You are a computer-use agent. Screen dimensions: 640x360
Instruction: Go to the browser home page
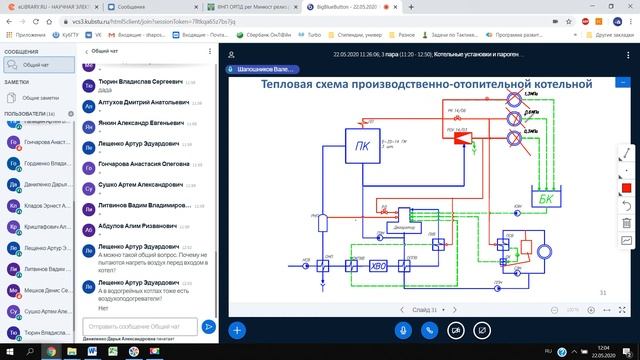(49, 22)
